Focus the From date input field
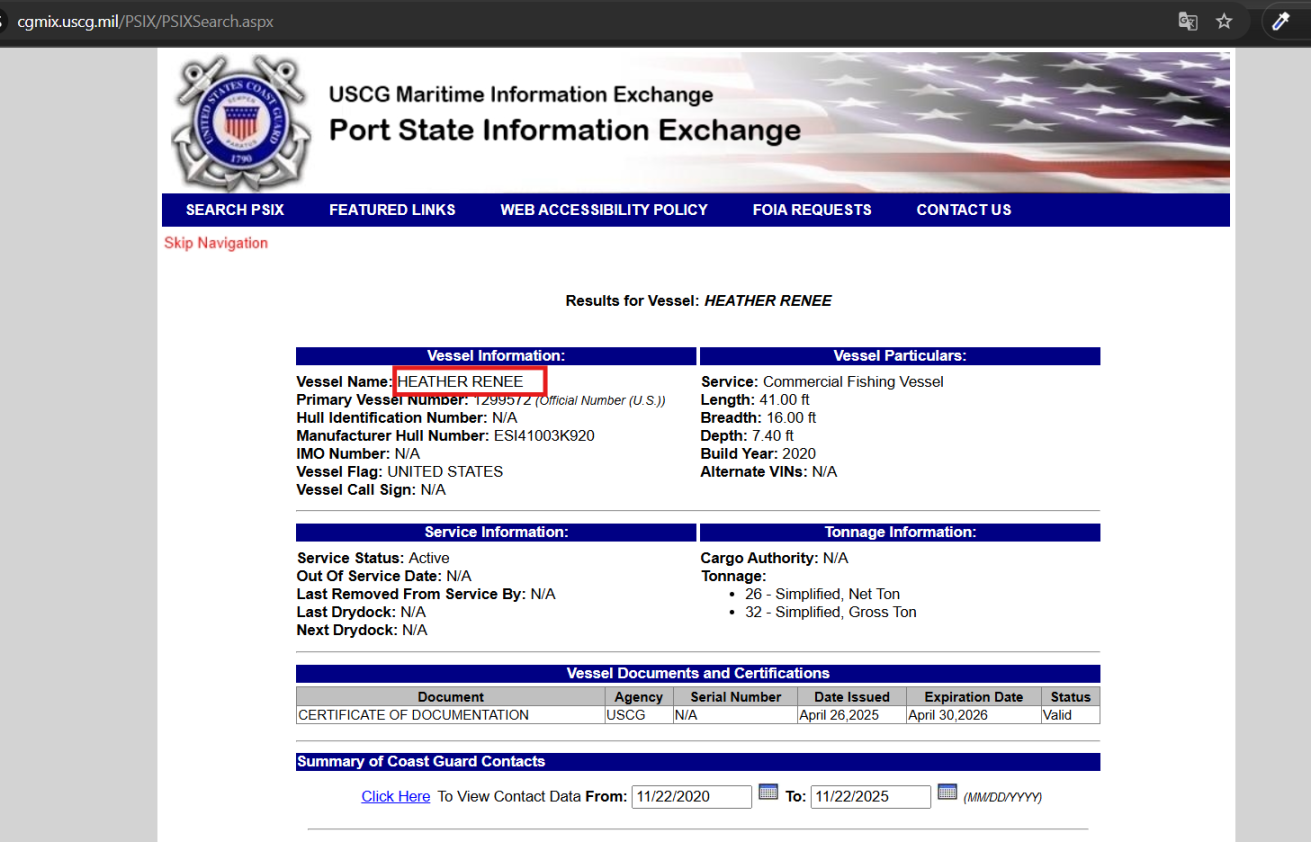Screen dimensions: 1311x842 pos(691,797)
